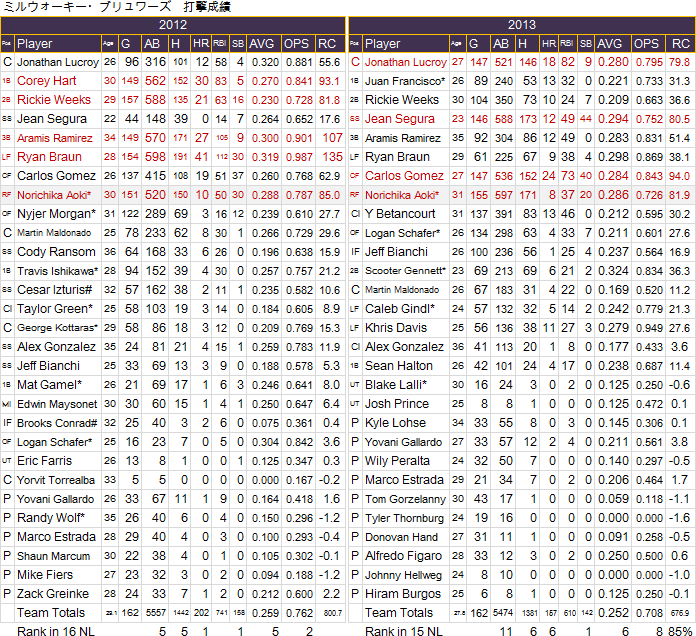Click Khris Davis player name
The image size is (696, 636).
(x=396, y=328)
